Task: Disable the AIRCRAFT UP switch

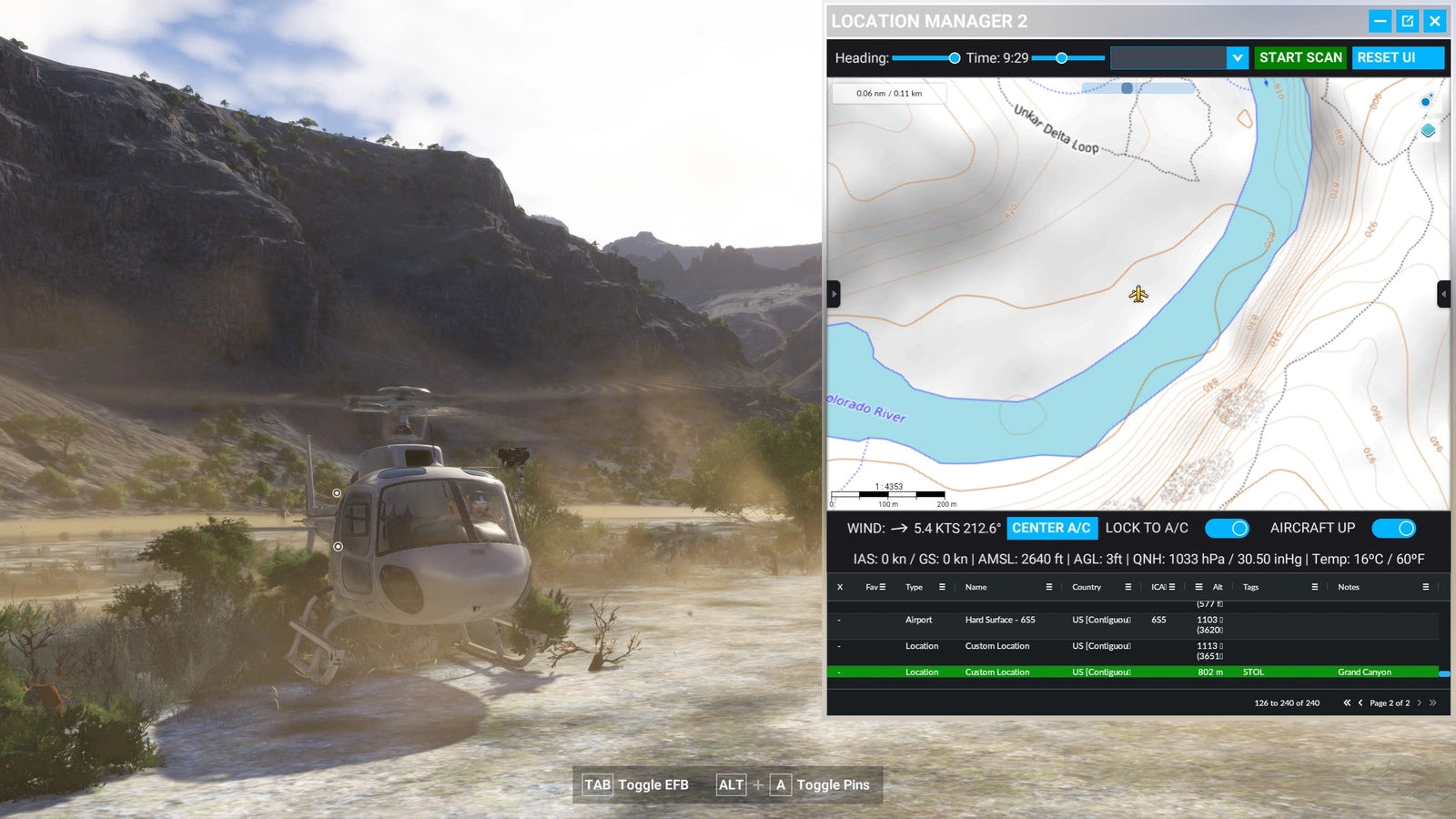Action: pos(1392,528)
